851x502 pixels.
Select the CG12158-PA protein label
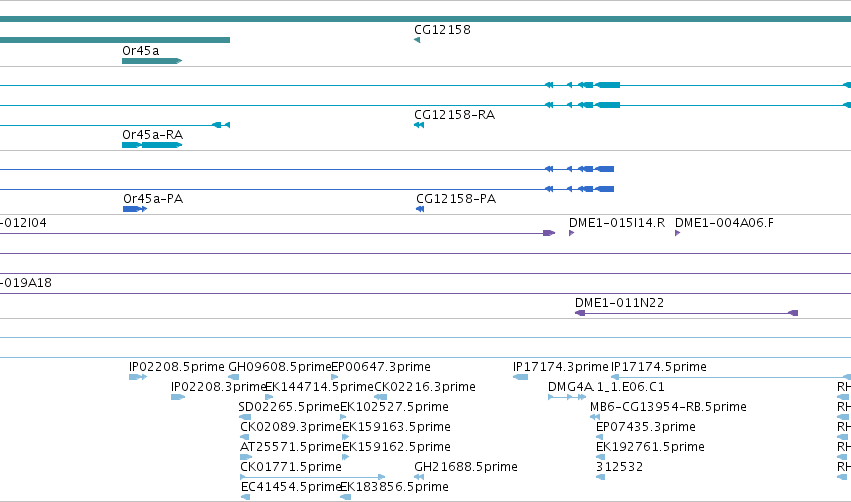click(x=456, y=199)
